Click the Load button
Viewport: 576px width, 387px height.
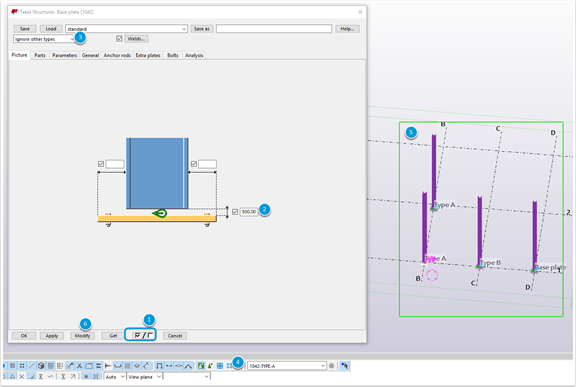(x=51, y=29)
